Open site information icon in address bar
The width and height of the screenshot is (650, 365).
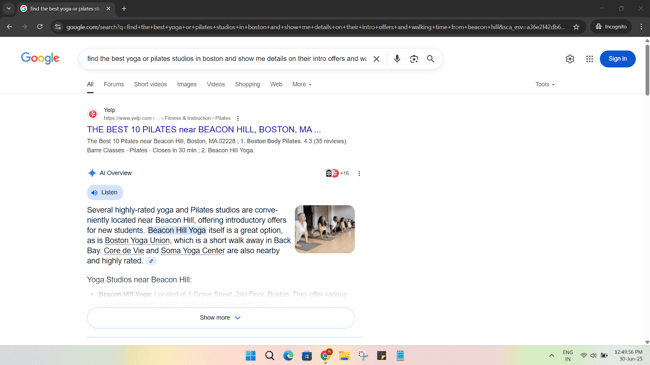coord(58,27)
